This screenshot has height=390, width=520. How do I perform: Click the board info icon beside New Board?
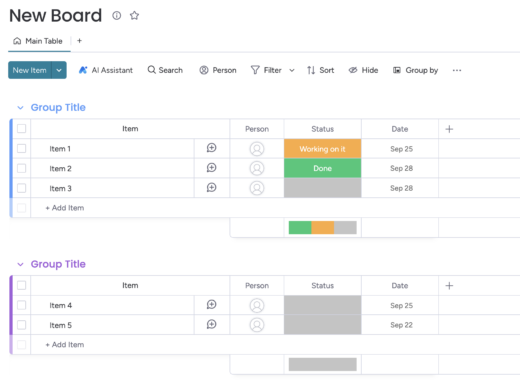[x=117, y=15]
